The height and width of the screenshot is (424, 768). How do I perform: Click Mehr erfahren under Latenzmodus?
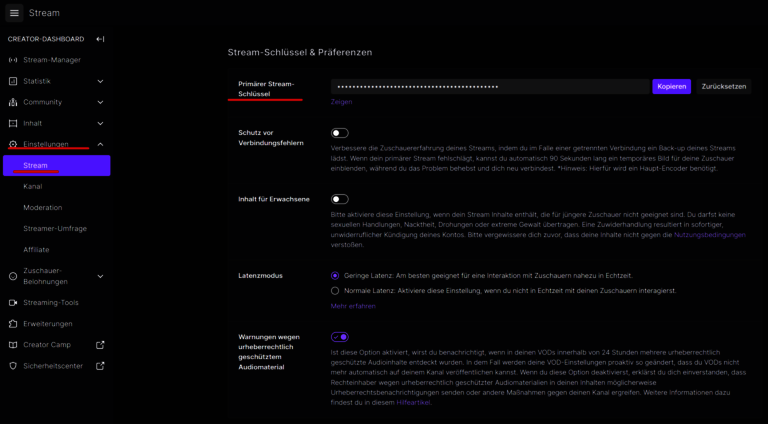(353, 306)
